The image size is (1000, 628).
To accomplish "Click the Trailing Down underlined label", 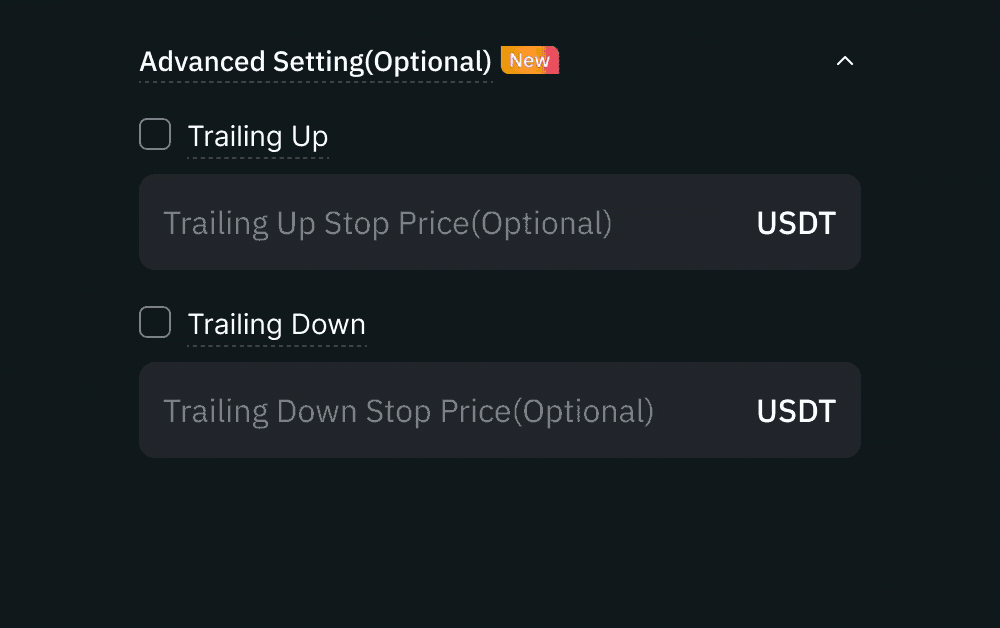I will point(277,324).
